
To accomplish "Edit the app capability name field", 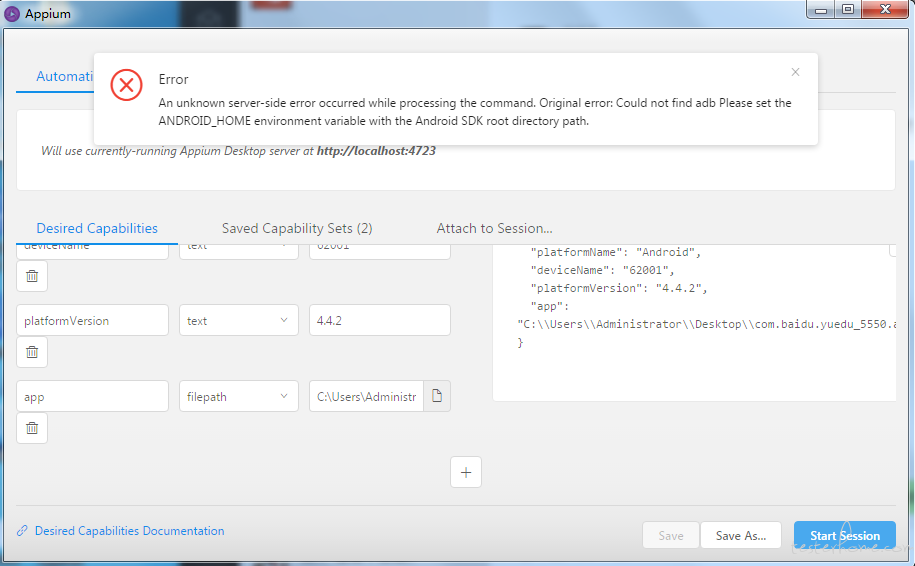I will pyautogui.click(x=92, y=396).
